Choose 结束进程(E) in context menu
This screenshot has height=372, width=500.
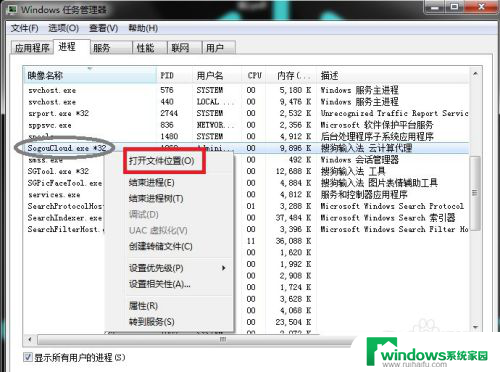152,183
